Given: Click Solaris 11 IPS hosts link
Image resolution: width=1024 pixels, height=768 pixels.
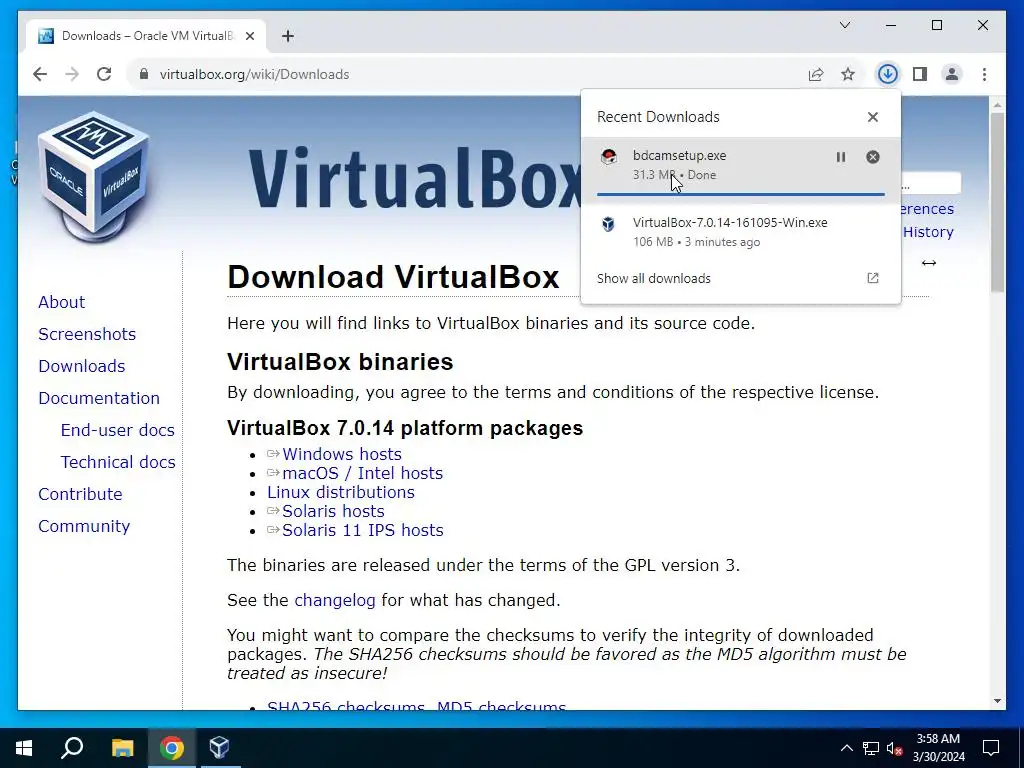Looking at the screenshot, I should pyautogui.click(x=362, y=530).
